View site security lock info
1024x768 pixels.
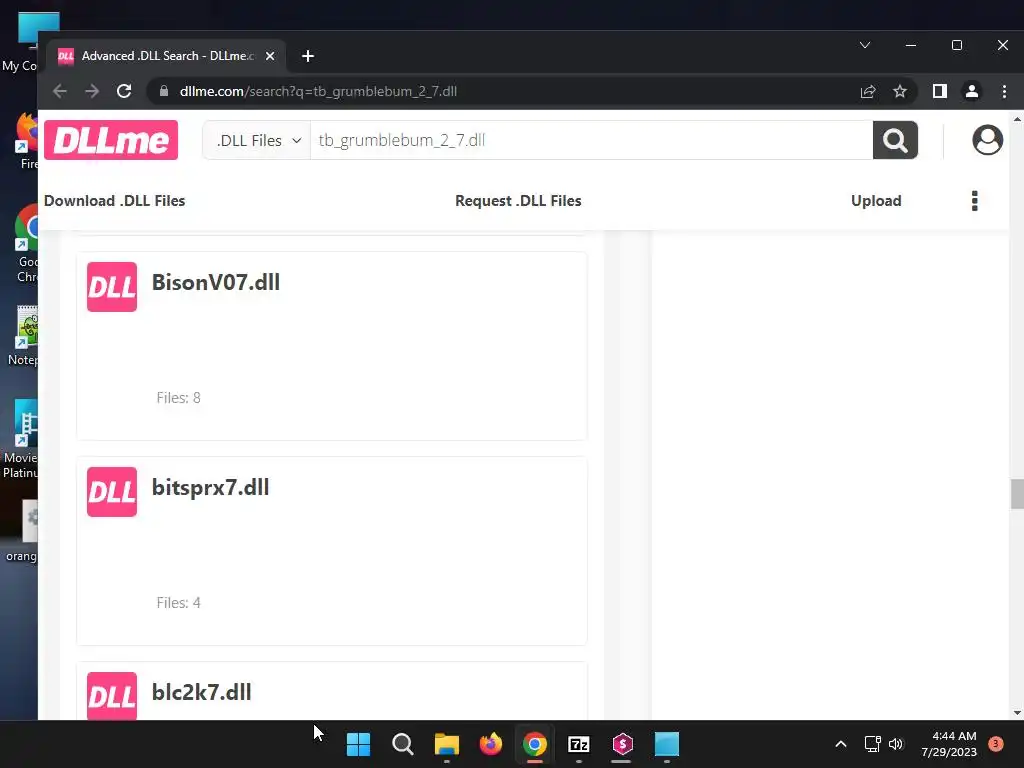(164, 91)
